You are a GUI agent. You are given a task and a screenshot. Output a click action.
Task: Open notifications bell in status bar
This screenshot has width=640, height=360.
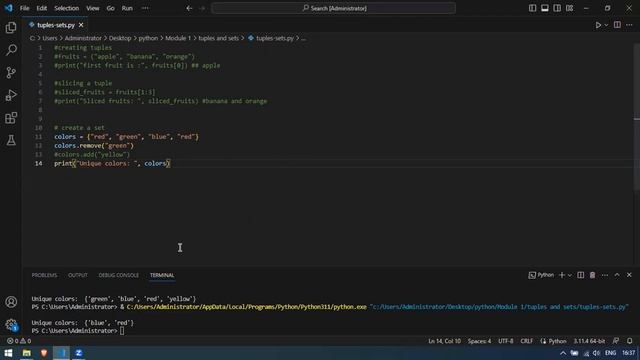(x=629, y=341)
